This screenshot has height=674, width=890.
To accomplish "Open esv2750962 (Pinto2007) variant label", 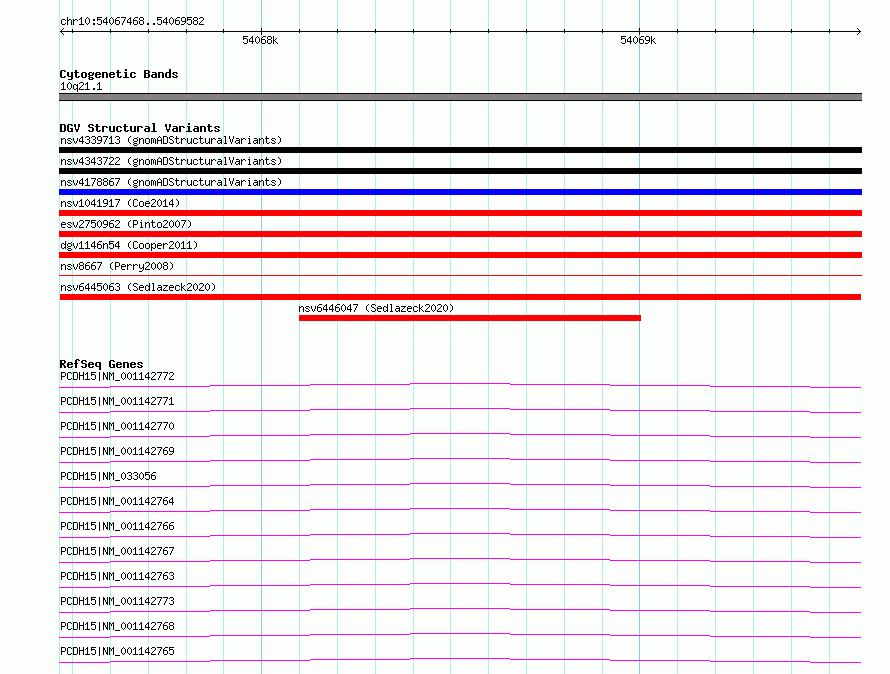I will coord(126,224).
